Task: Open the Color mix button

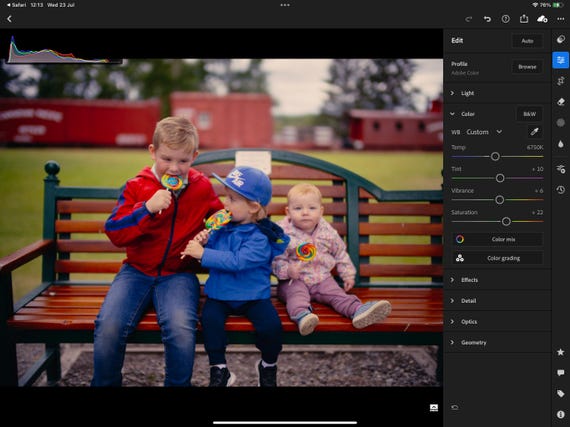Action: [497, 239]
